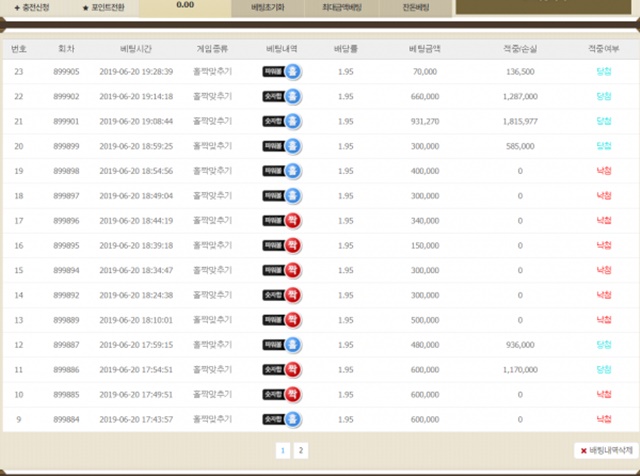Click bet time 2019-06-20 18:54:56
The image size is (640, 476).
pos(136,171)
